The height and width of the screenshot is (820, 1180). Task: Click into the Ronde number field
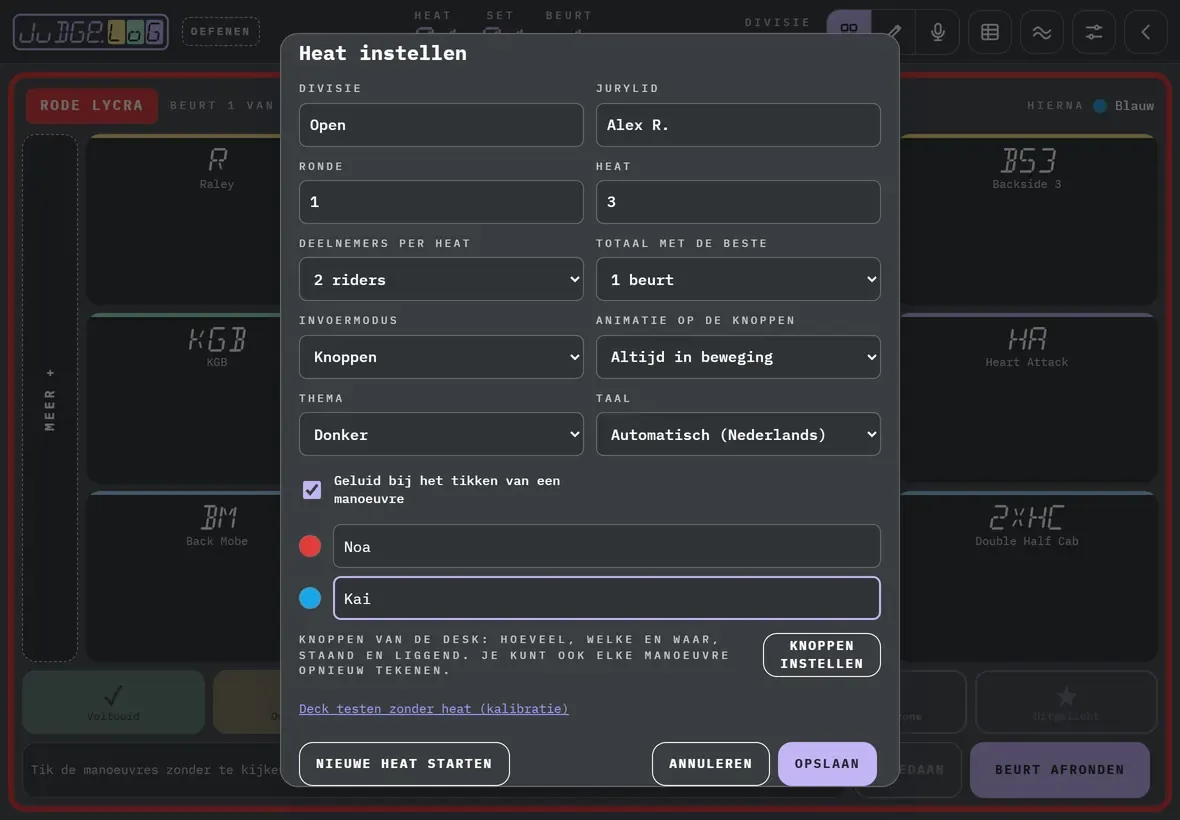click(x=441, y=202)
